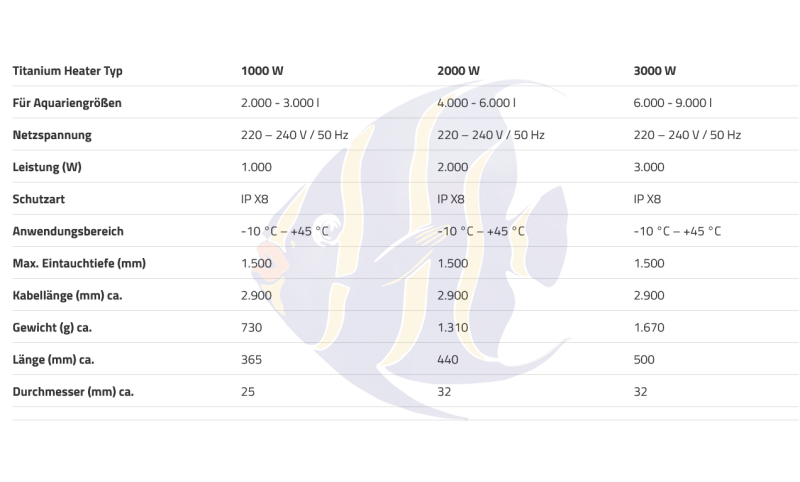800x482 pixels.
Task: Click the 3000 W column header
Action: click(655, 70)
